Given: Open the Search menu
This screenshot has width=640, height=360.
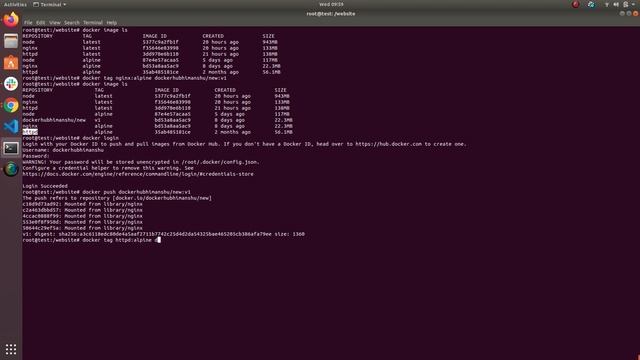Looking at the screenshot, I should tap(72, 23).
